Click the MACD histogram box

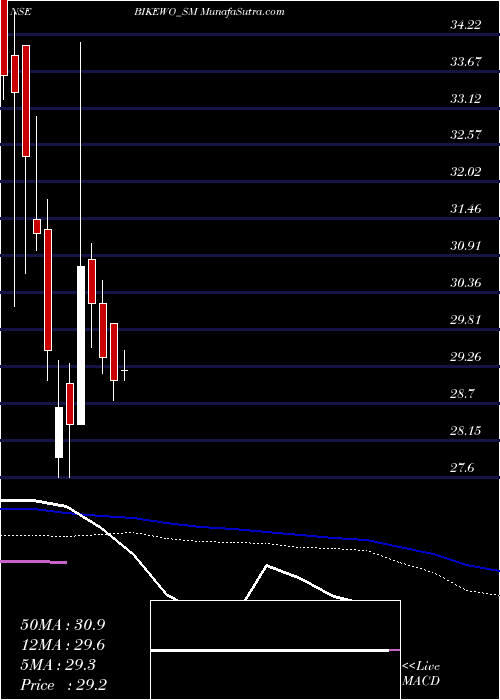click(x=275, y=650)
